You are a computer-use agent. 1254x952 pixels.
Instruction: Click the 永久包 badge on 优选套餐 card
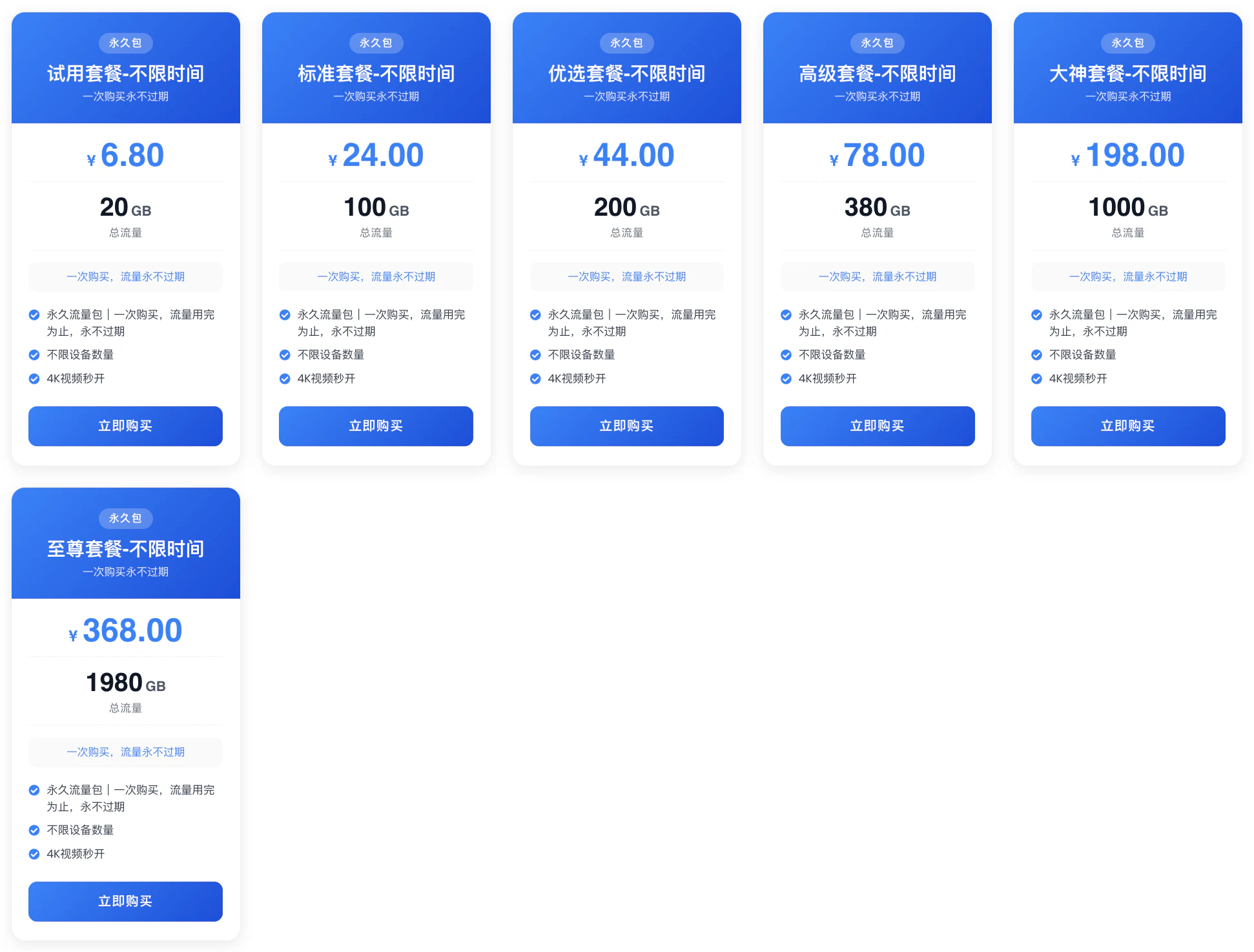pyautogui.click(x=626, y=43)
